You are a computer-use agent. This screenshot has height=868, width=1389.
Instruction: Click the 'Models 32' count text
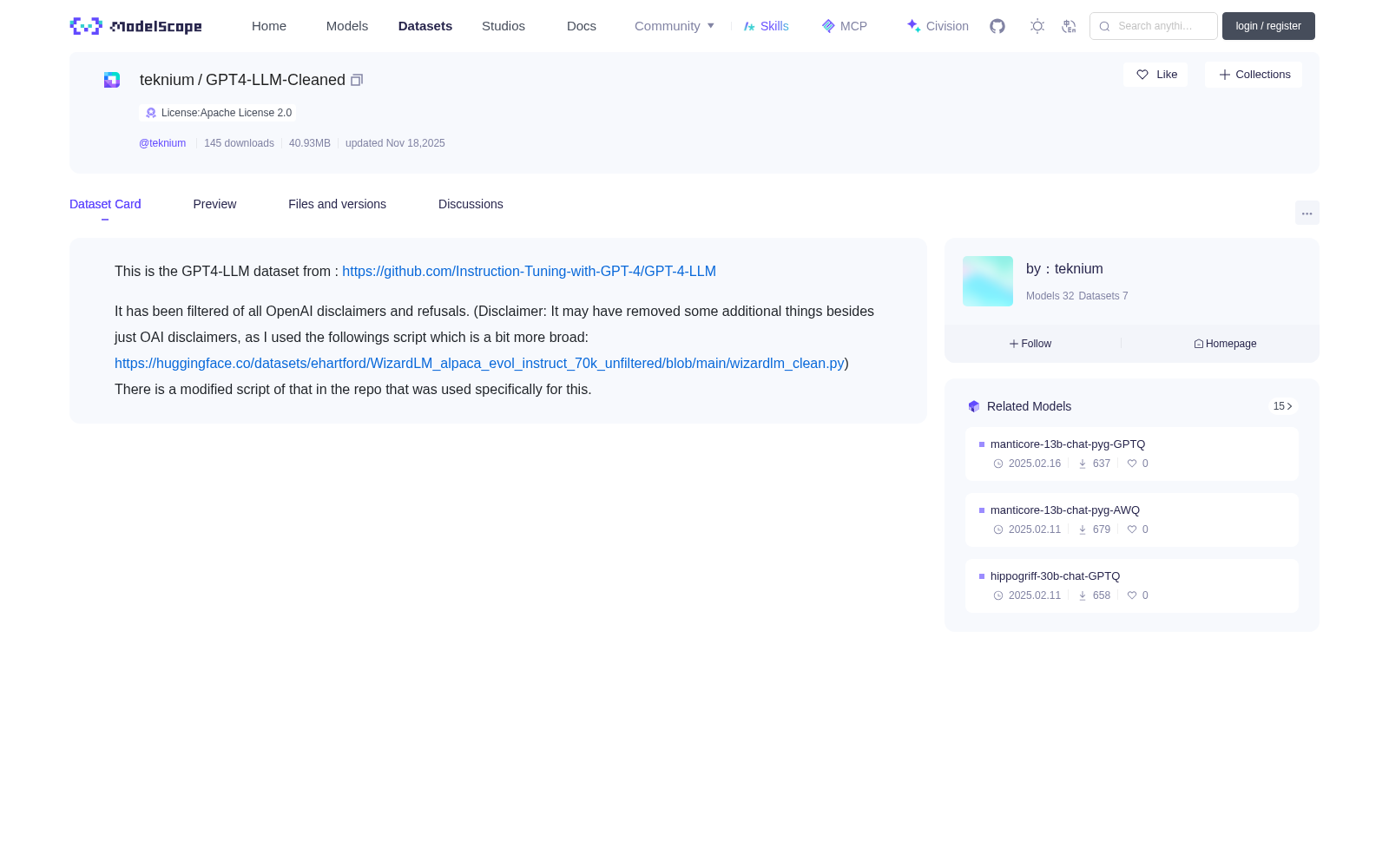[1050, 296]
